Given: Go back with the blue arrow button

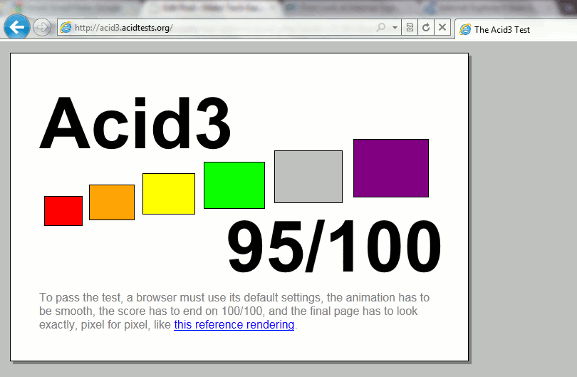Looking at the screenshot, I should pos(17,27).
